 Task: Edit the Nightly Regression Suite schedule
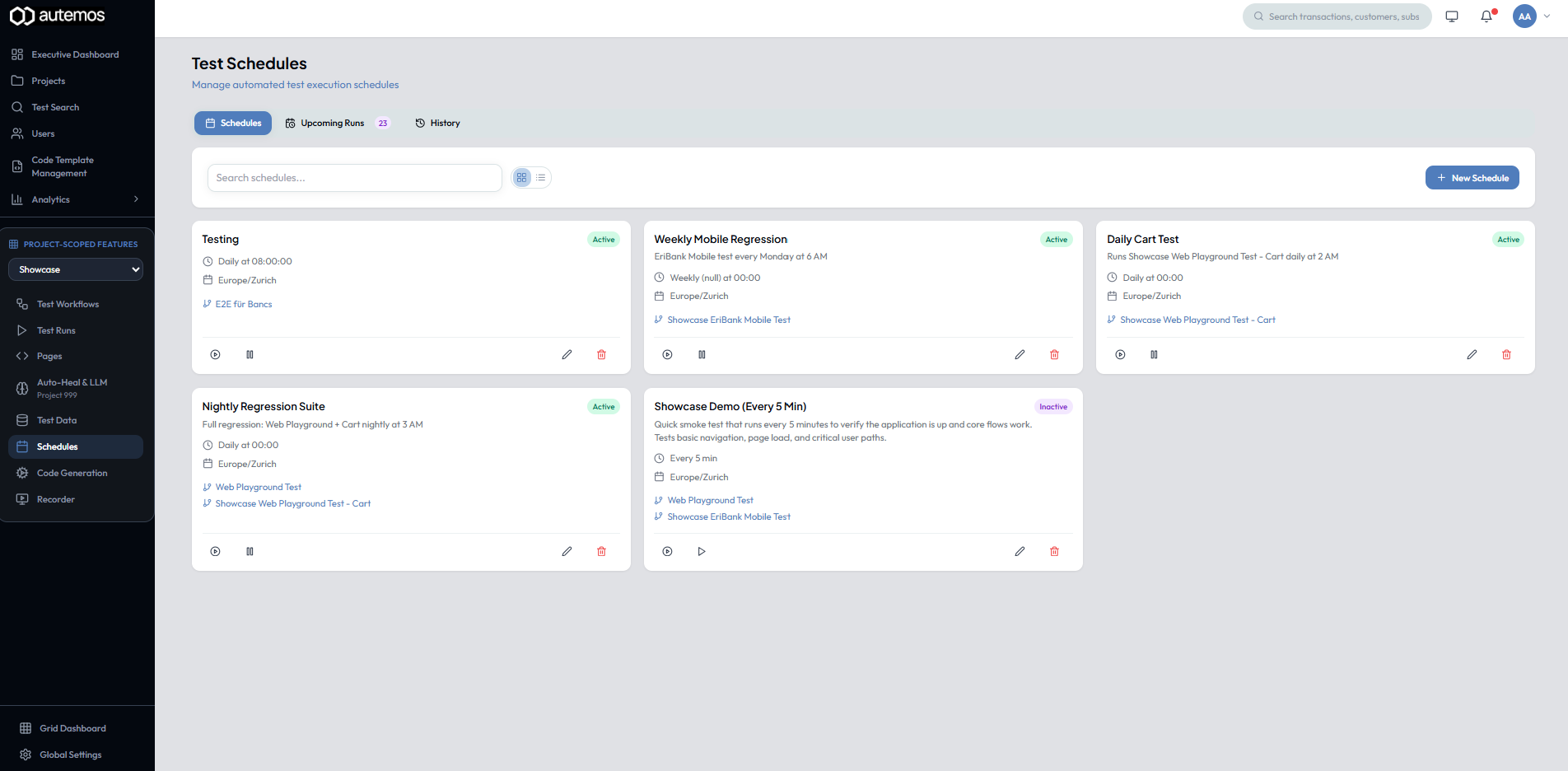[x=567, y=551]
